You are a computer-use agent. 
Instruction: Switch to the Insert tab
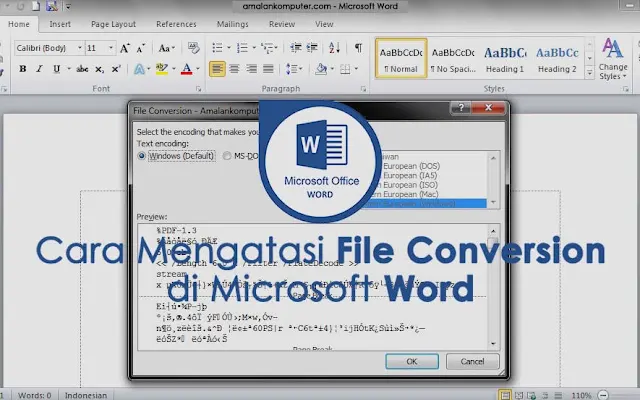tap(60, 24)
